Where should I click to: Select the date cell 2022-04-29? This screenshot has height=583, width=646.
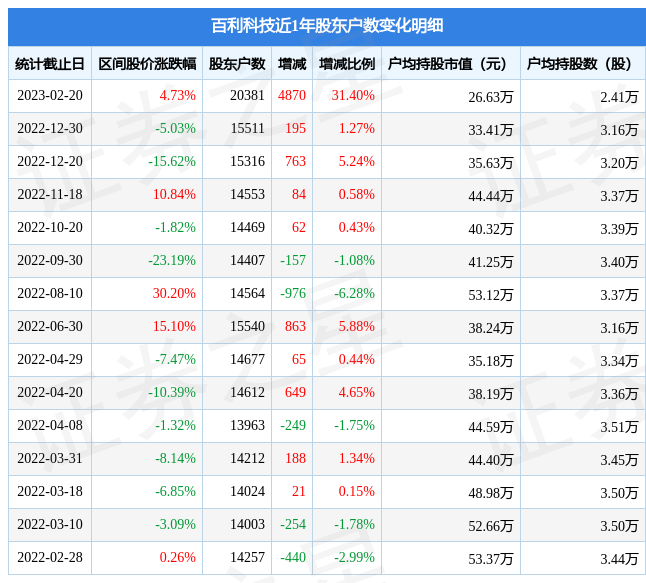point(50,359)
